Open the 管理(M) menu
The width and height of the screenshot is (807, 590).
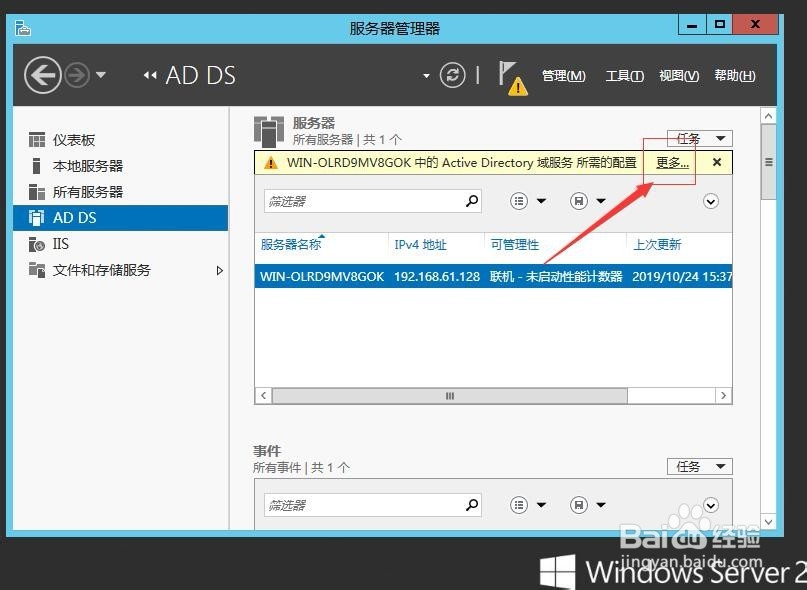[563, 75]
